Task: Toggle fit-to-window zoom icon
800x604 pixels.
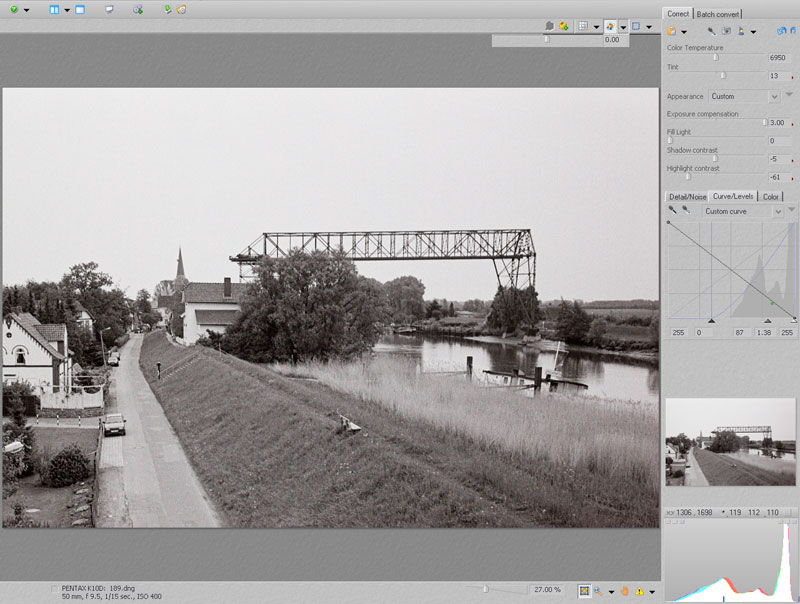Action: [x=584, y=590]
